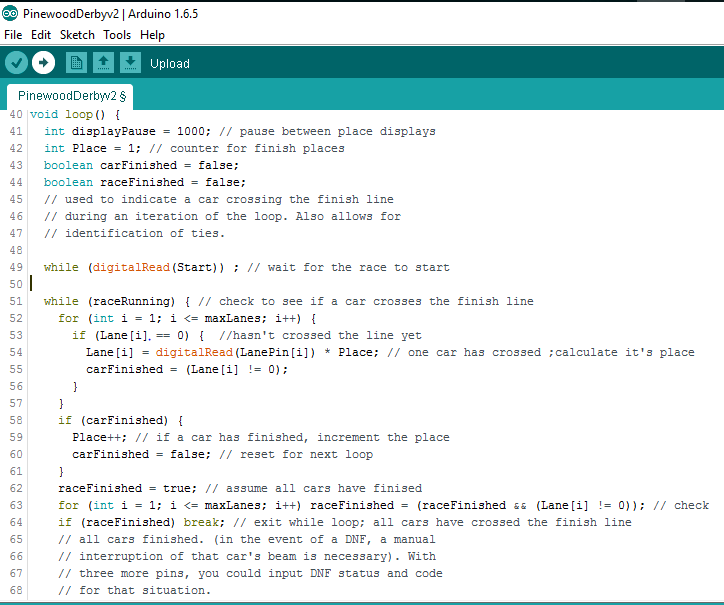Click 'if (carFinished)' on line 58
Screen dimensions: 724x605
[121, 420]
